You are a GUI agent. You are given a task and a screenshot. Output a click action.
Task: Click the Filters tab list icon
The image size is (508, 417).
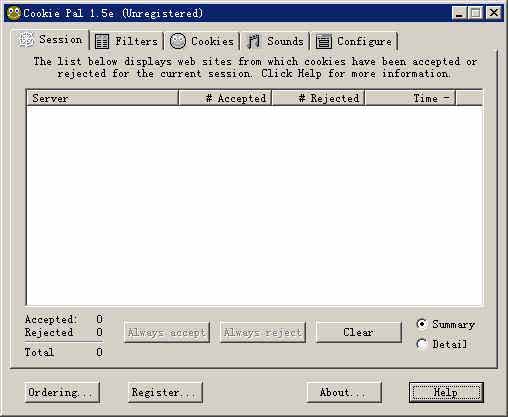tap(102, 42)
